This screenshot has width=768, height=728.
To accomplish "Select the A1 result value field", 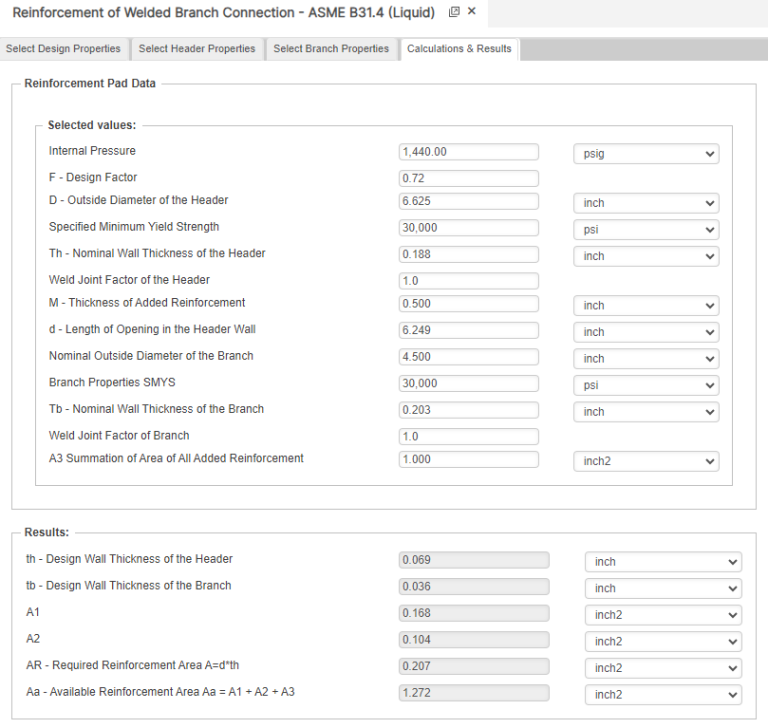I will point(474,613).
